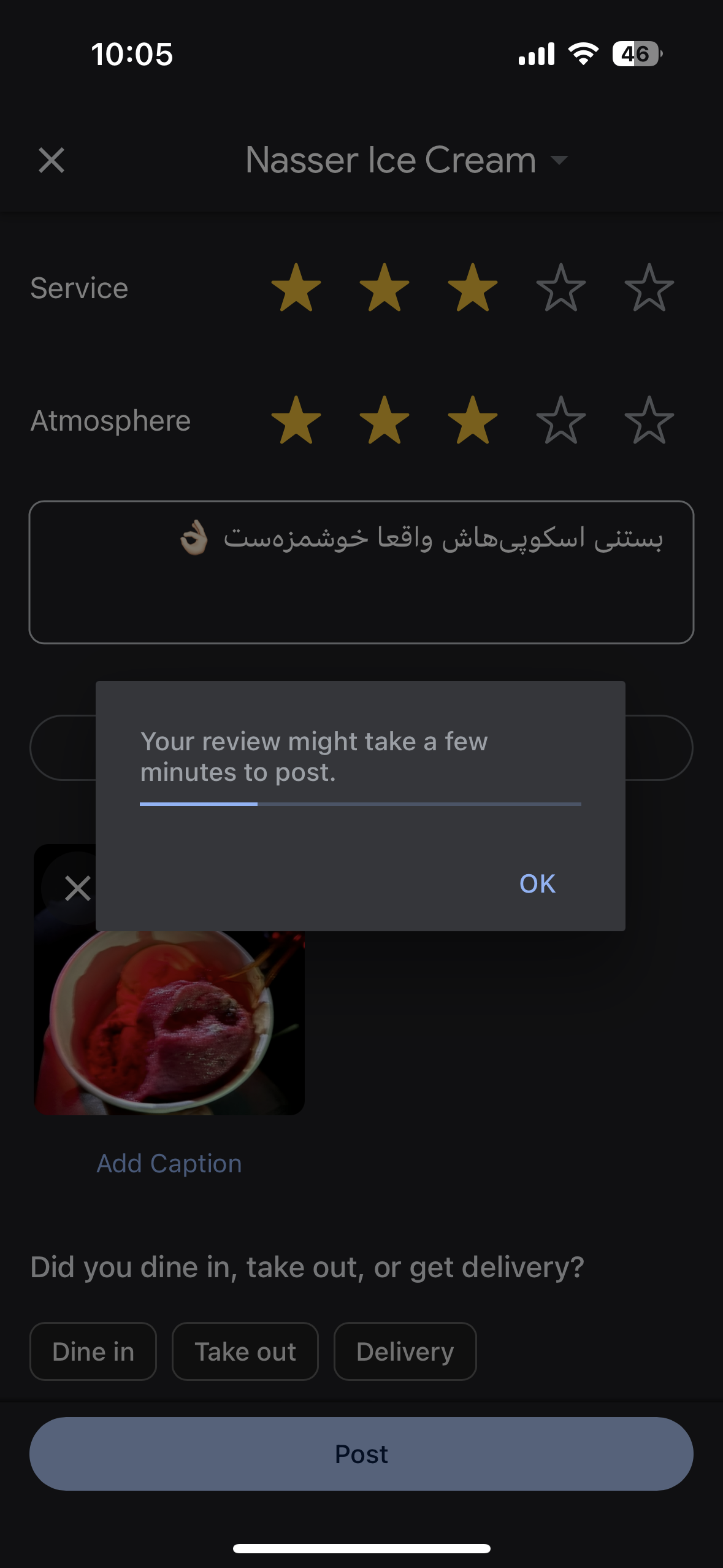Set Service rating to three stars

473,288
